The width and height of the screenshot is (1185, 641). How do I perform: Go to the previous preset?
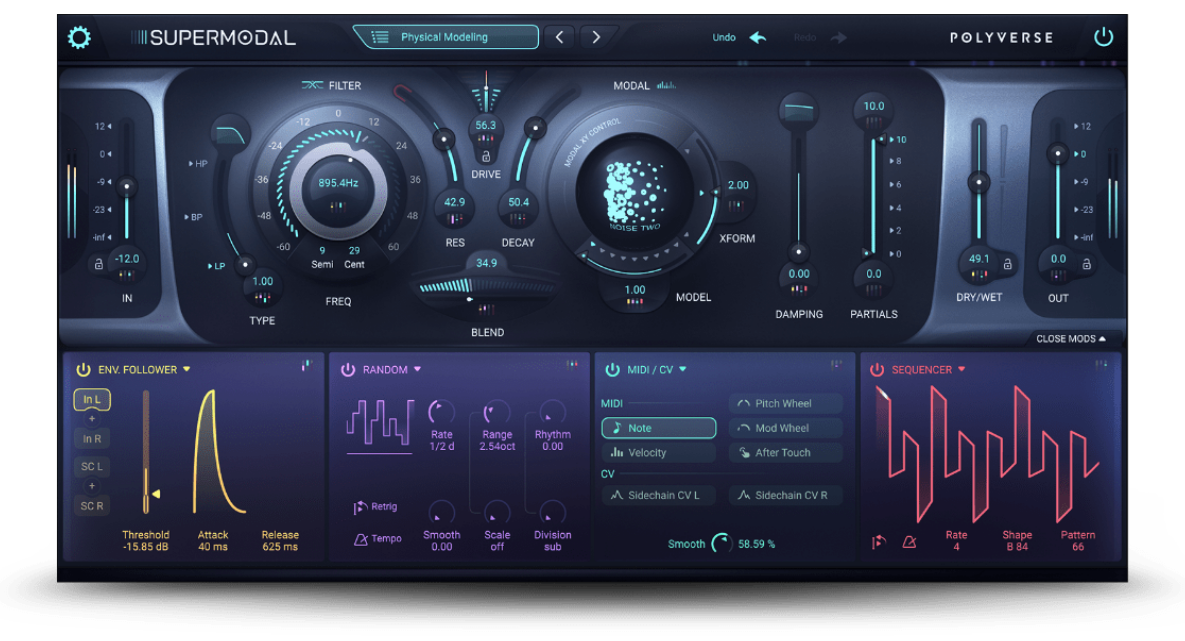(559, 37)
